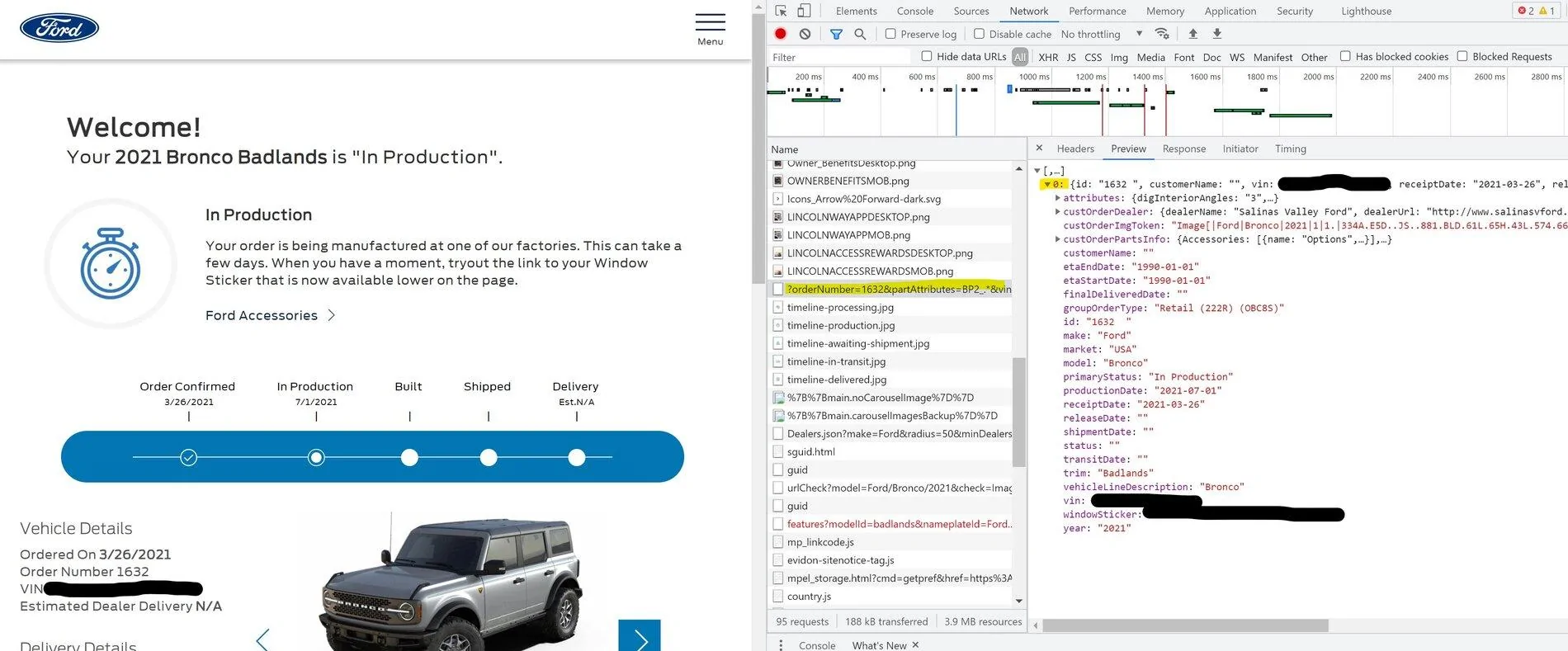Open the No throttling dropdown
Image resolution: width=1568 pixels, height=651 pixels.
pyautogui.click(x=1102, y=34)
